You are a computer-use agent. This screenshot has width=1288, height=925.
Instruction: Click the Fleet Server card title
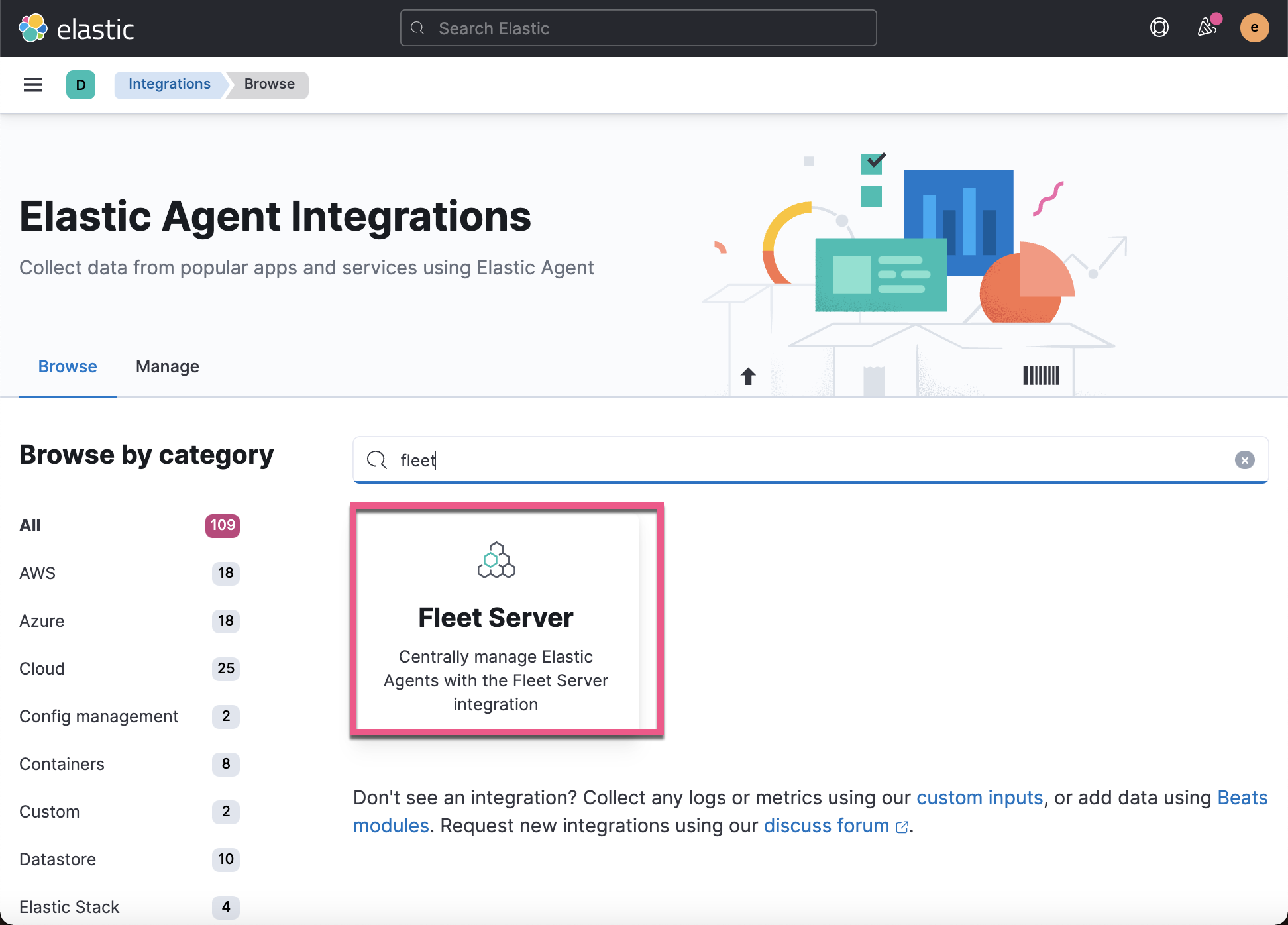coord(496,618)
